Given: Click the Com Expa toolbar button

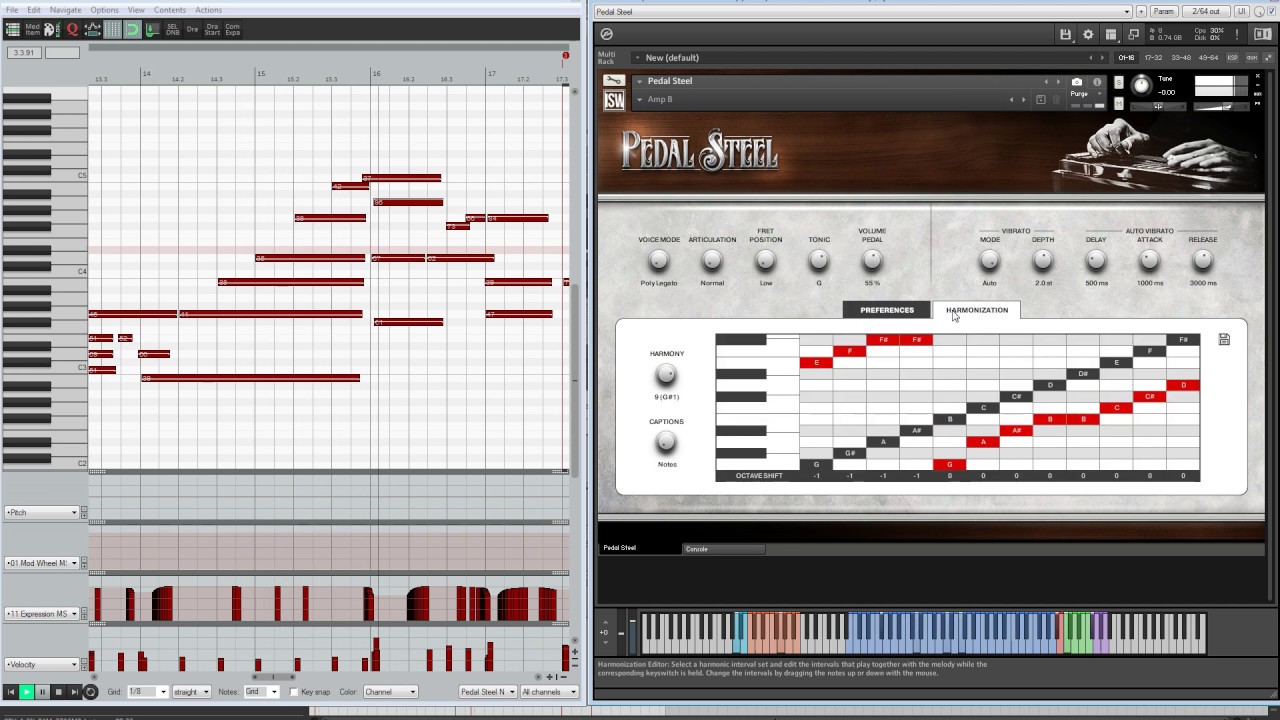Looking at the screenshot, I should click(x=232, y=30).
